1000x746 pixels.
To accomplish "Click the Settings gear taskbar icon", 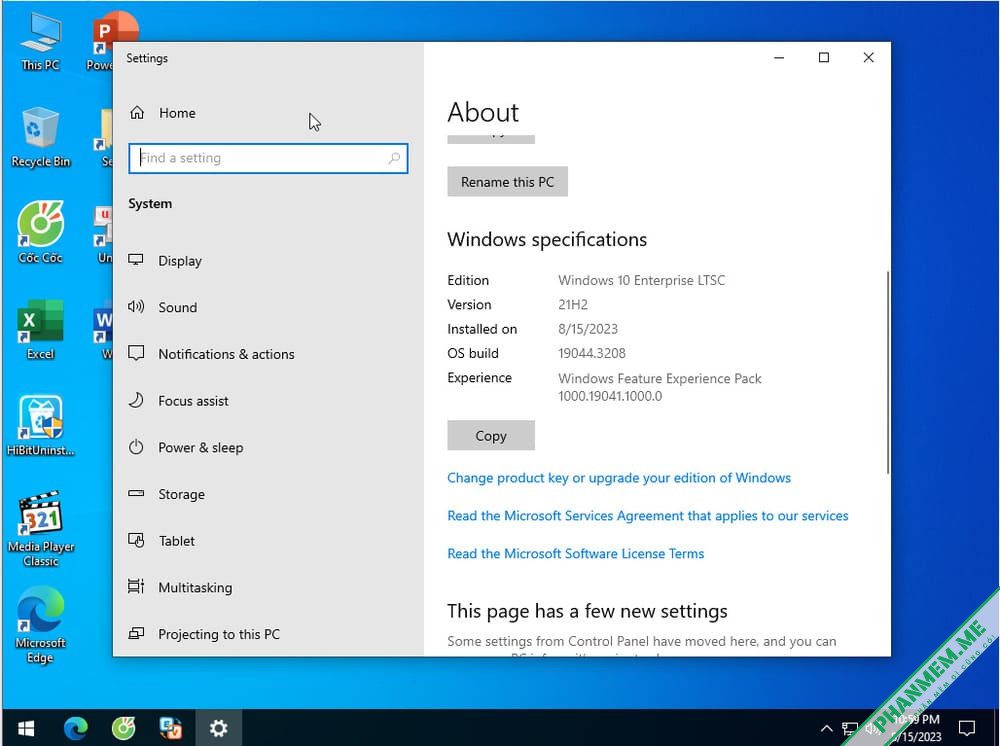I will (218, 728).
